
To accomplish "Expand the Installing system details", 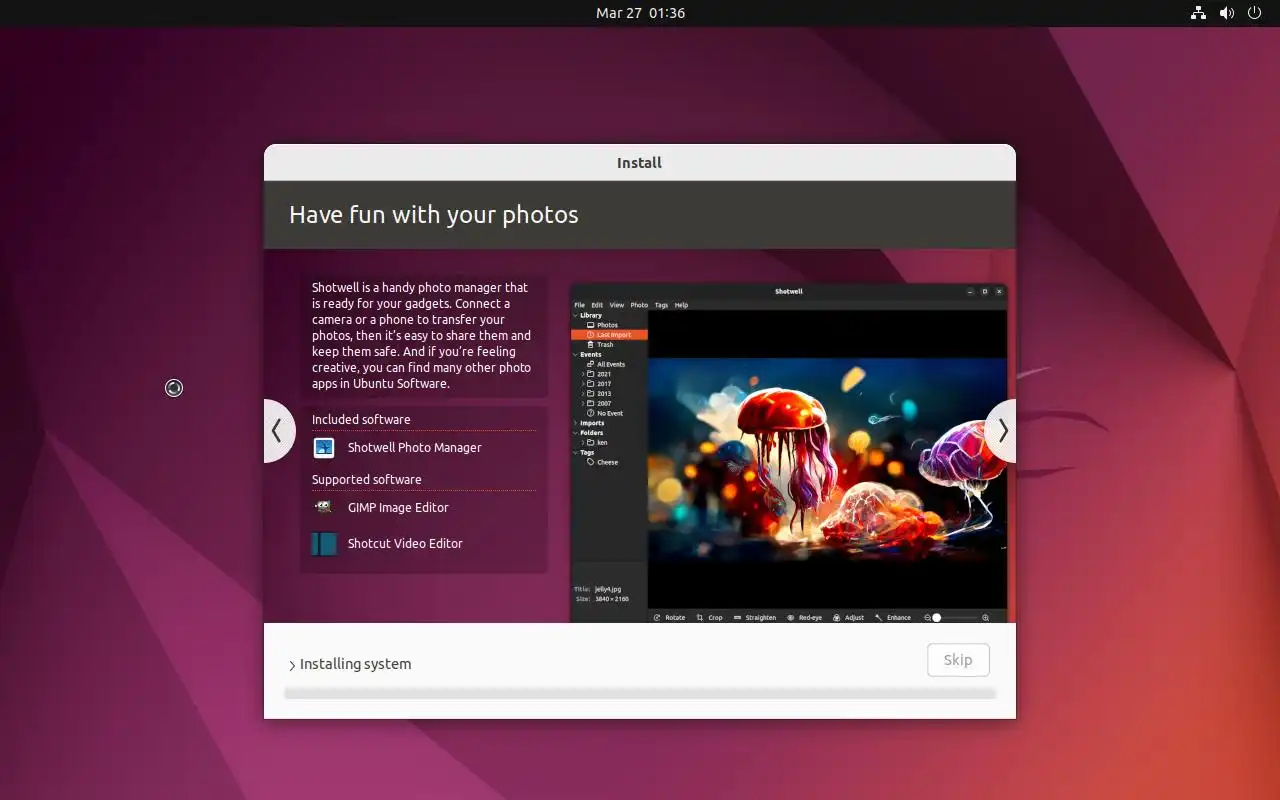I will pyautogui.click(x=292, y=665).
